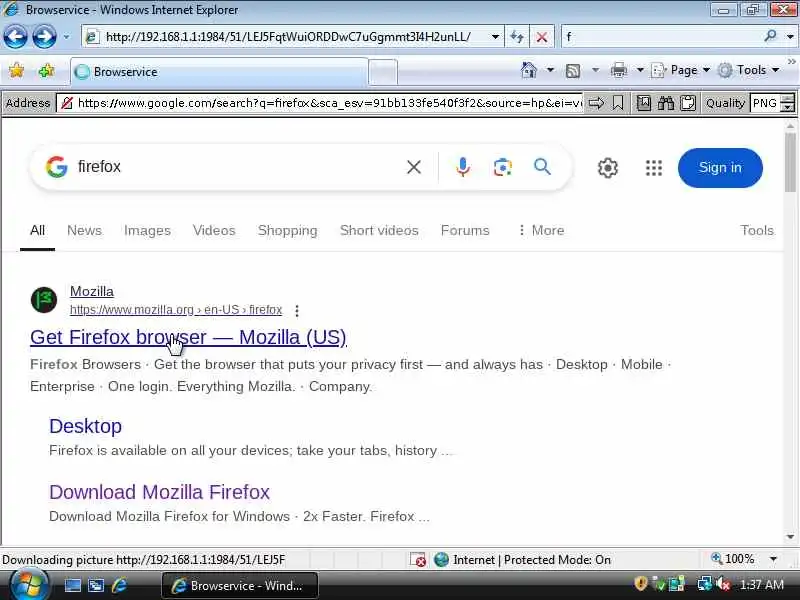Click the IE Back arrow button

click(15, 37)
